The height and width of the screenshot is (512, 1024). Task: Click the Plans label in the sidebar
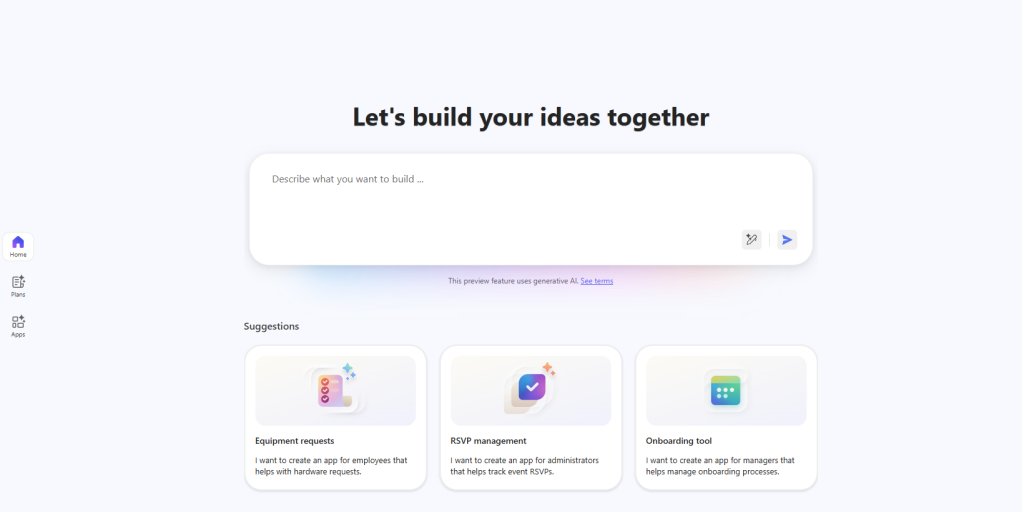18,295
